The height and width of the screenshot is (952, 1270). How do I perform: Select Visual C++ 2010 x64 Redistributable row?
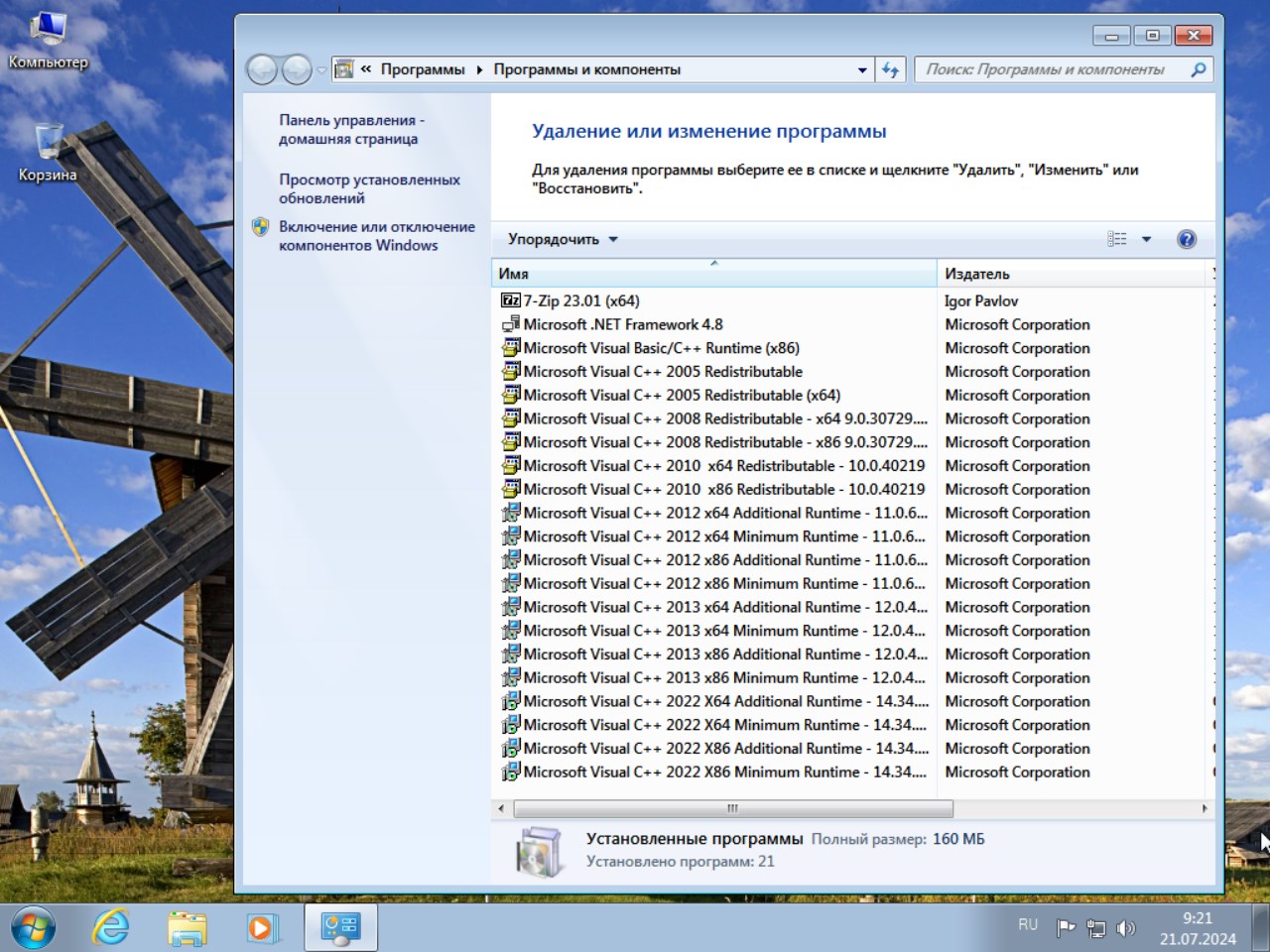[853, 465]
